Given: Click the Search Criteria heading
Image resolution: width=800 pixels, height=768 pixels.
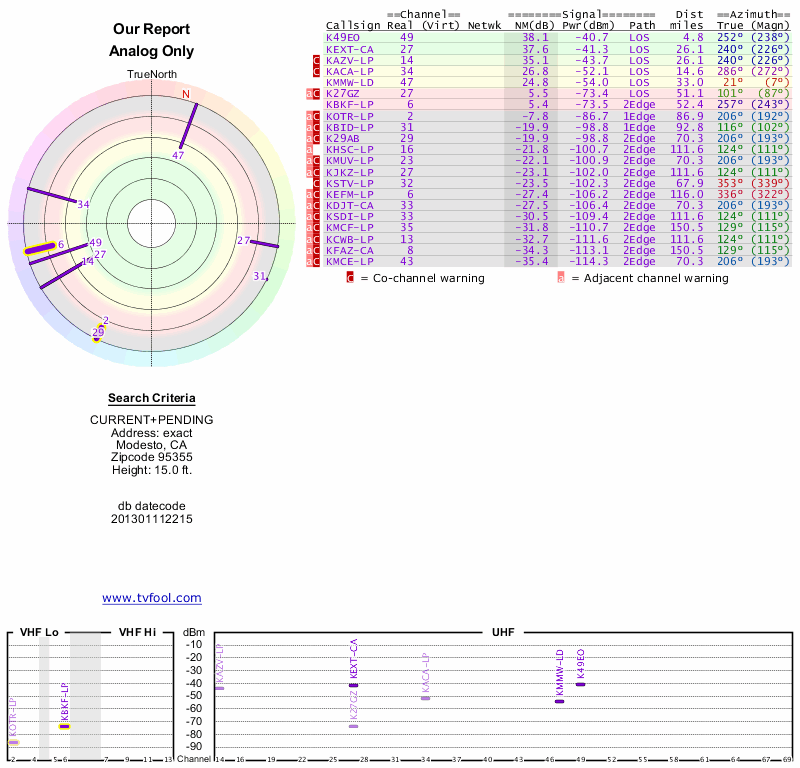Looking at the screenshot, I should pyautogui.click(x=152, y=398).
